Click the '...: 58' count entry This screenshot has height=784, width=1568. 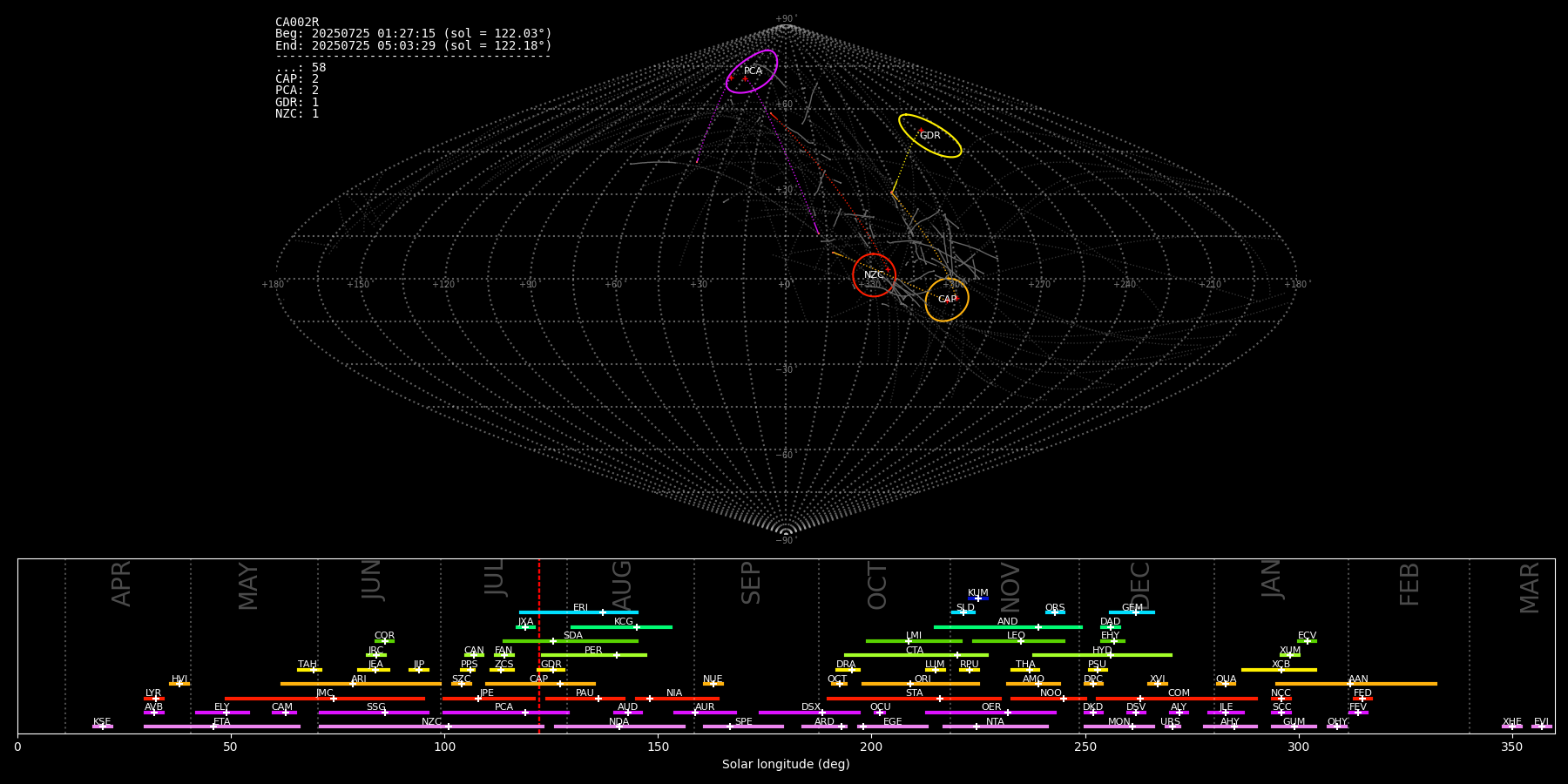[x=301, y=68]
